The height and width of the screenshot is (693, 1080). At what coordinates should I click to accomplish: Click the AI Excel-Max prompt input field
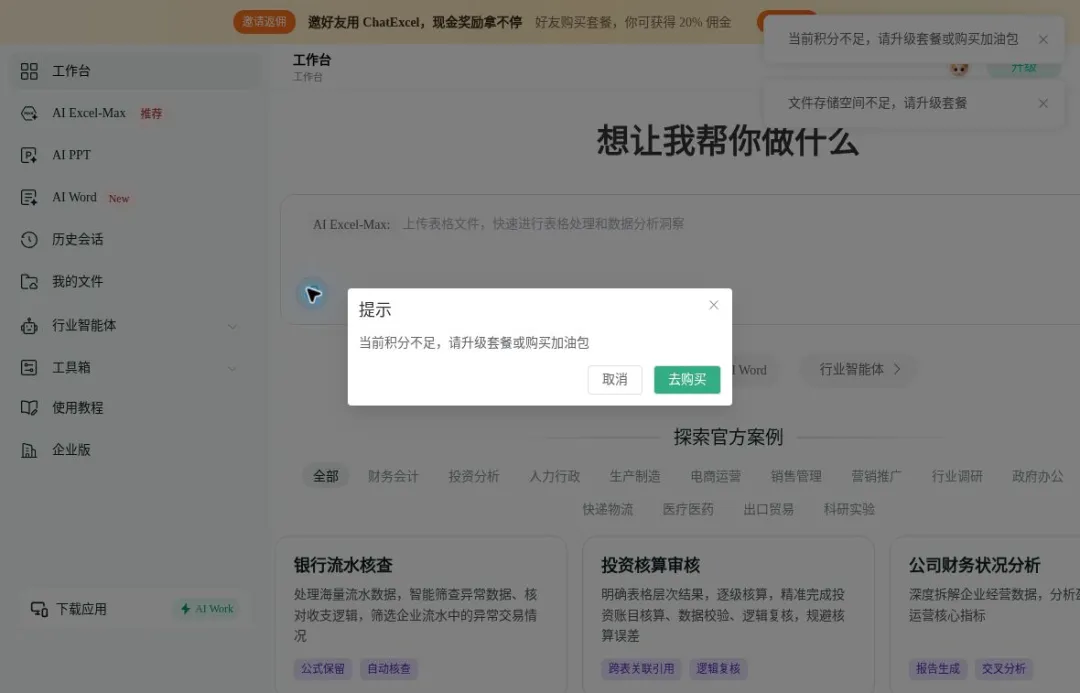tap(681, 258)
